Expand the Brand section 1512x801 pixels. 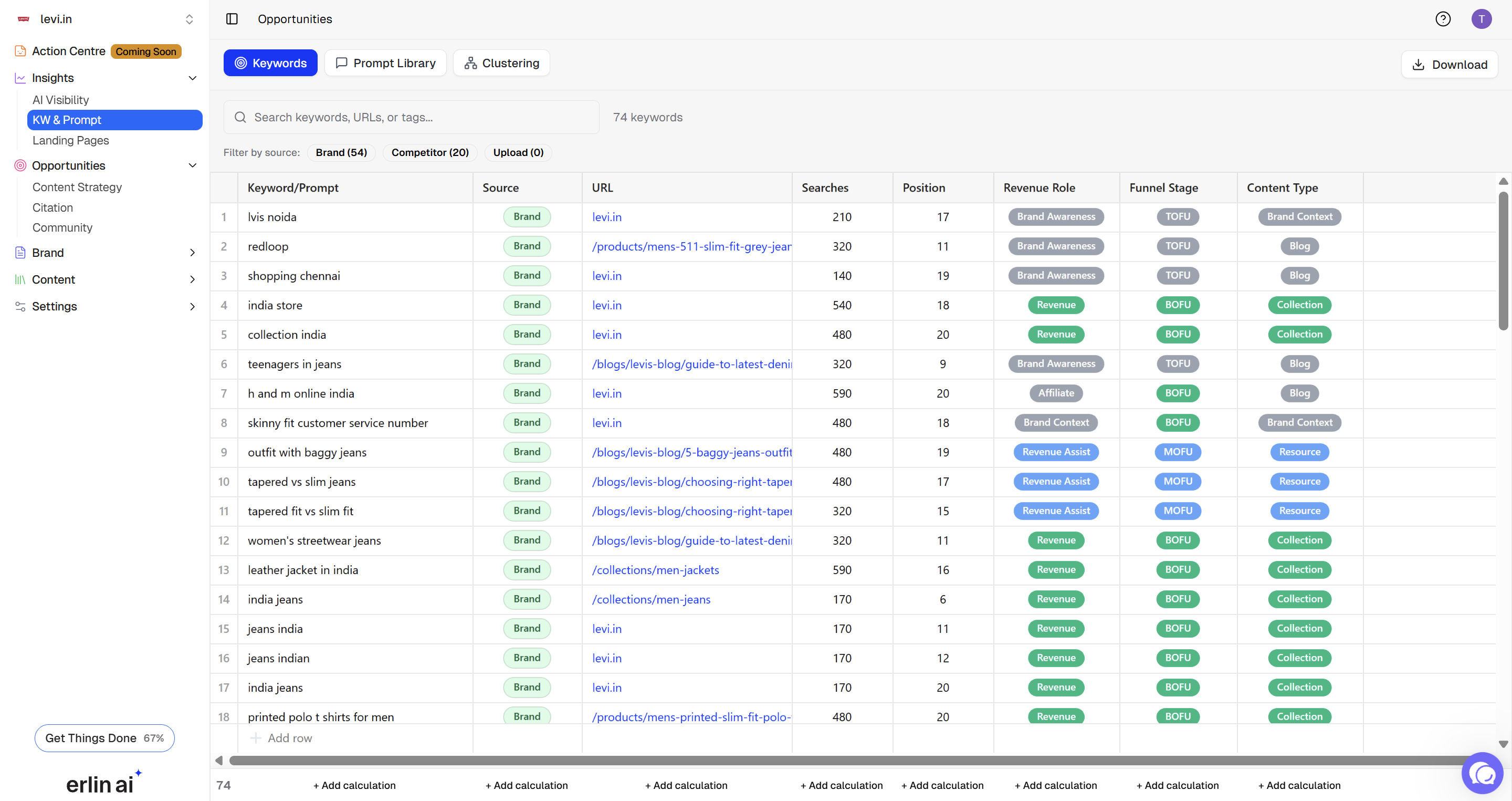click(x=193, y=253)
